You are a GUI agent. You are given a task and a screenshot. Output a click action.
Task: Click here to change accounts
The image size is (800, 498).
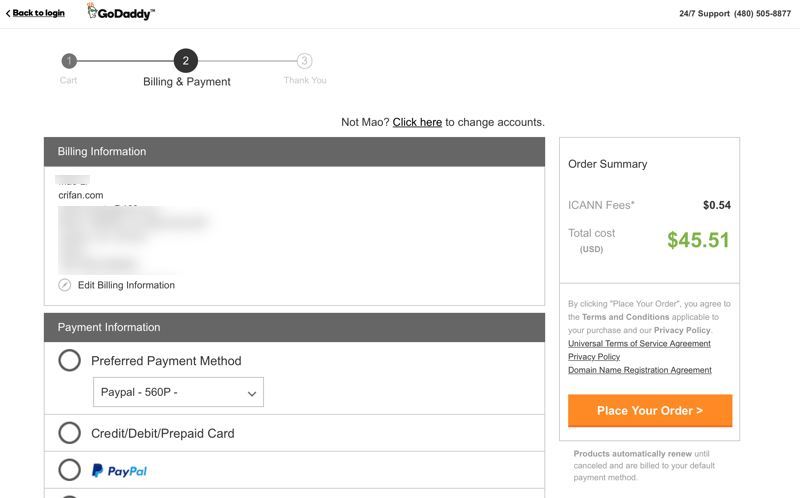click(x=417, y=122)
